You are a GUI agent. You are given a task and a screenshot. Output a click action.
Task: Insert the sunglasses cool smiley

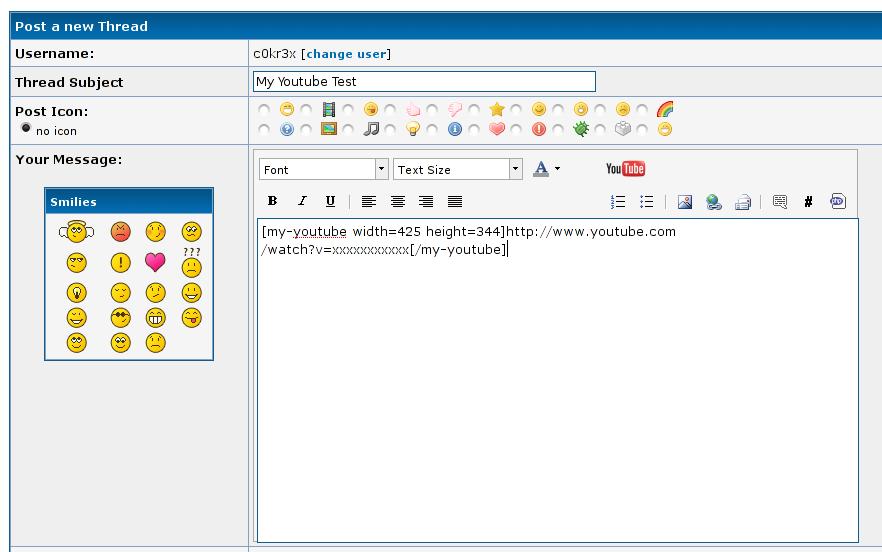(120, 318)
